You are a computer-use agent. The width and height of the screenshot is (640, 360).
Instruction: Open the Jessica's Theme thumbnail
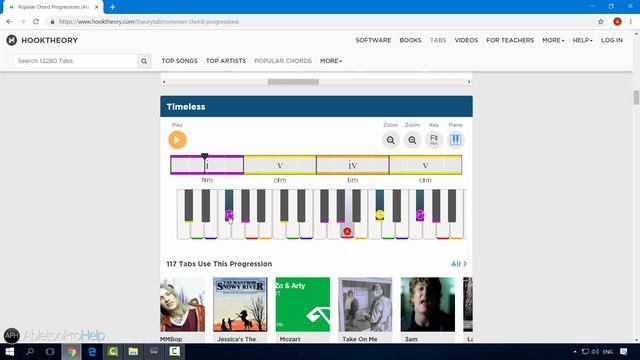[x=240, y=304]
